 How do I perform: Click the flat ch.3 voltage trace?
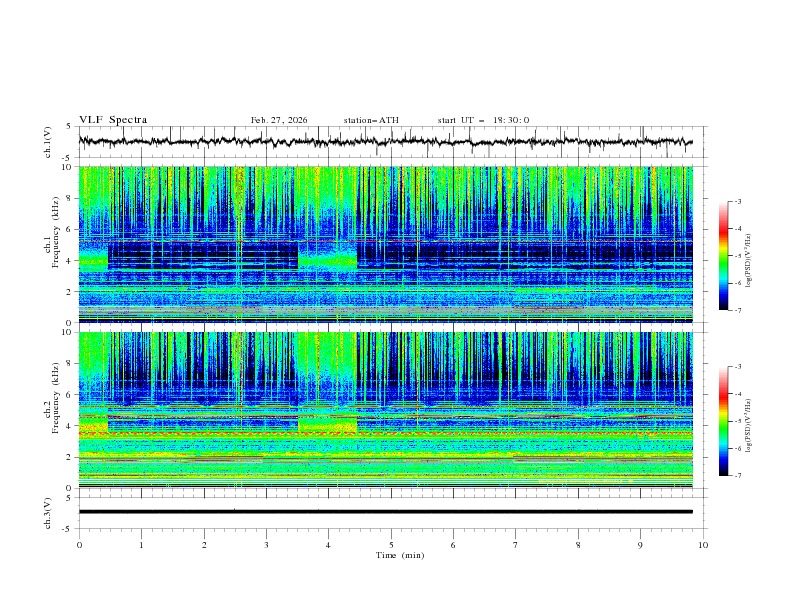pos(385,512)
